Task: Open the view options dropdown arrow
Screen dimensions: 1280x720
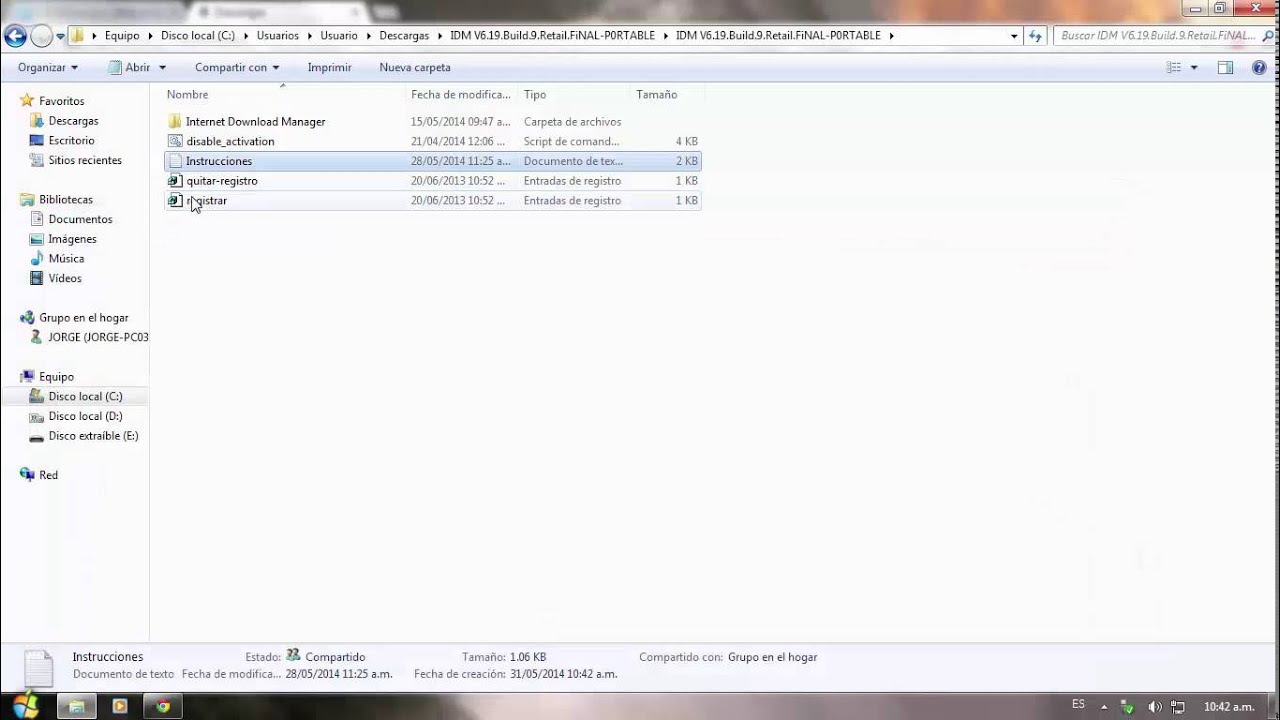Action: [x=1194, y=67]
